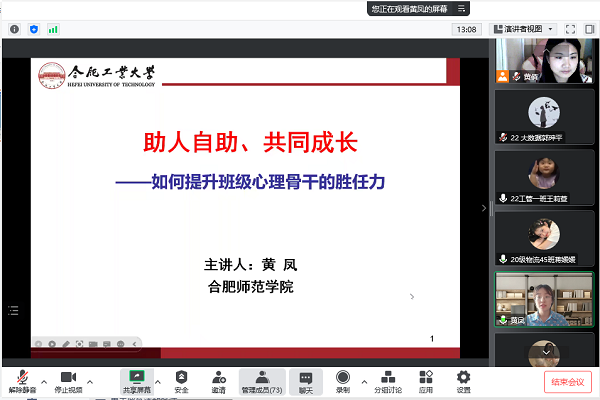Screen dimensions: 600x400
Task: Click the green network signal indicator
Action: 53,30
